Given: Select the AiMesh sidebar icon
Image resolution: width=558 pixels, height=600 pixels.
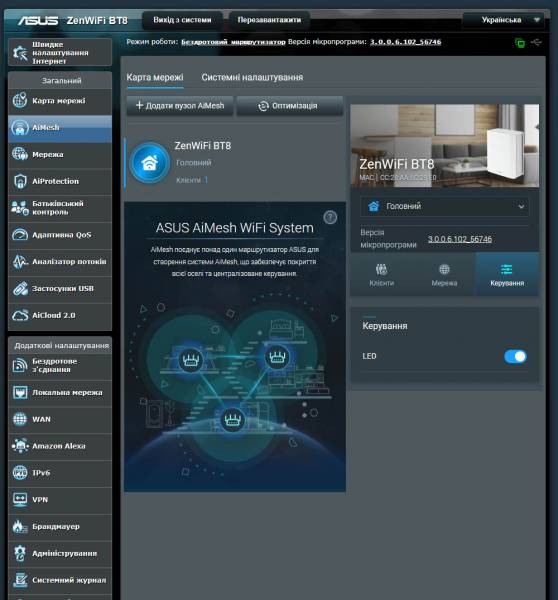Looking at the screenshot, I should click(x=20, y=127).
